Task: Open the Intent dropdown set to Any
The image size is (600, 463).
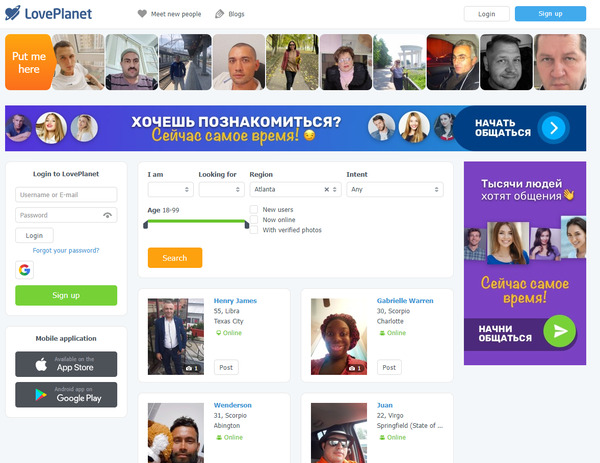Action: [395, 189]
